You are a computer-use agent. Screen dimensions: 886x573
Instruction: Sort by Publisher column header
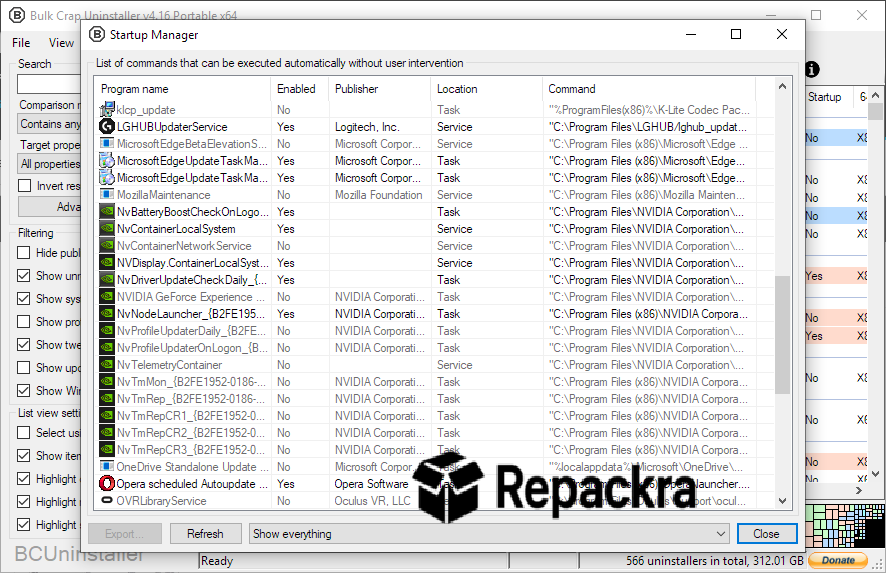tap(379, 89)
